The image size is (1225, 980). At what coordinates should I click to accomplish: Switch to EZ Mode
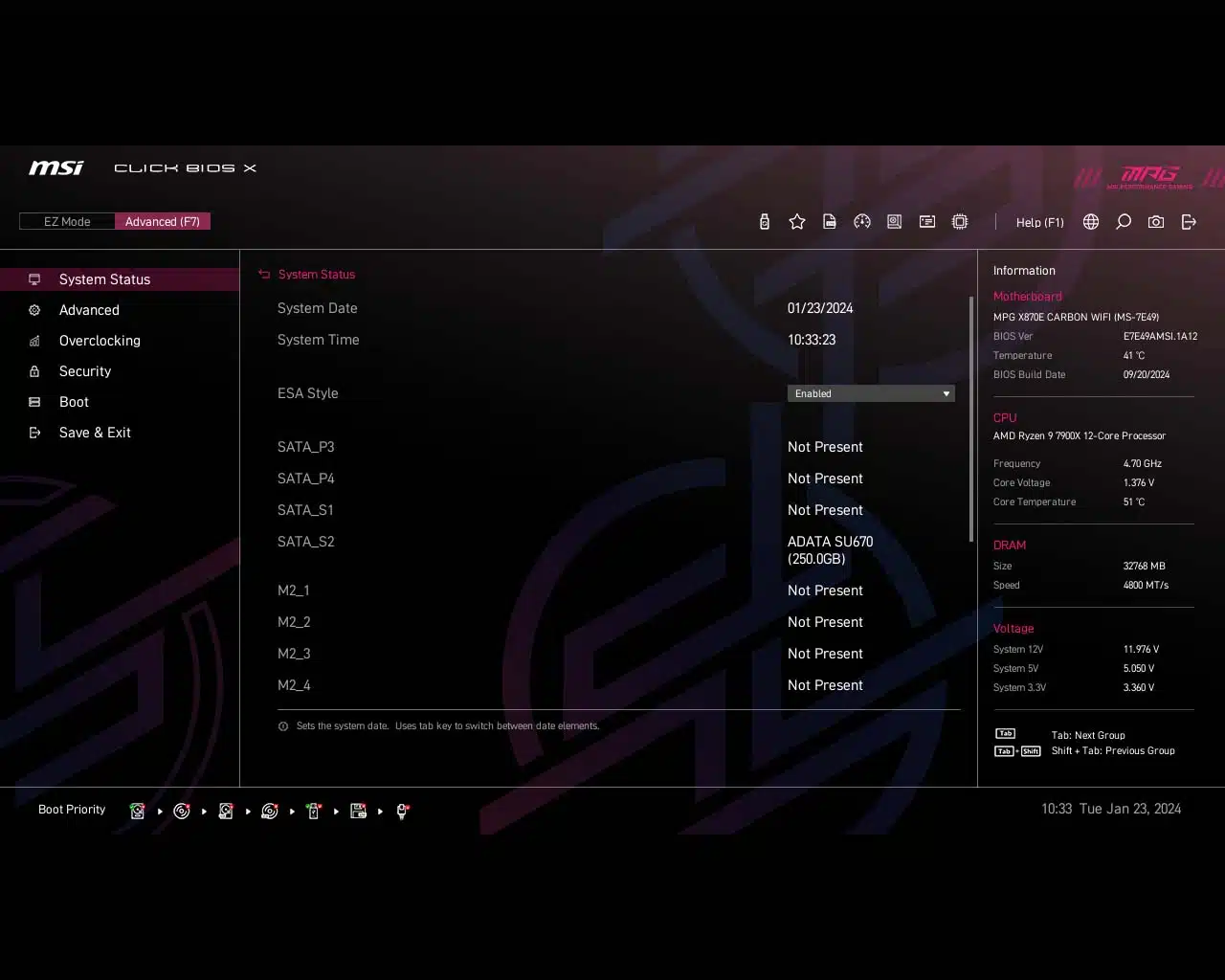pos(67,221)
